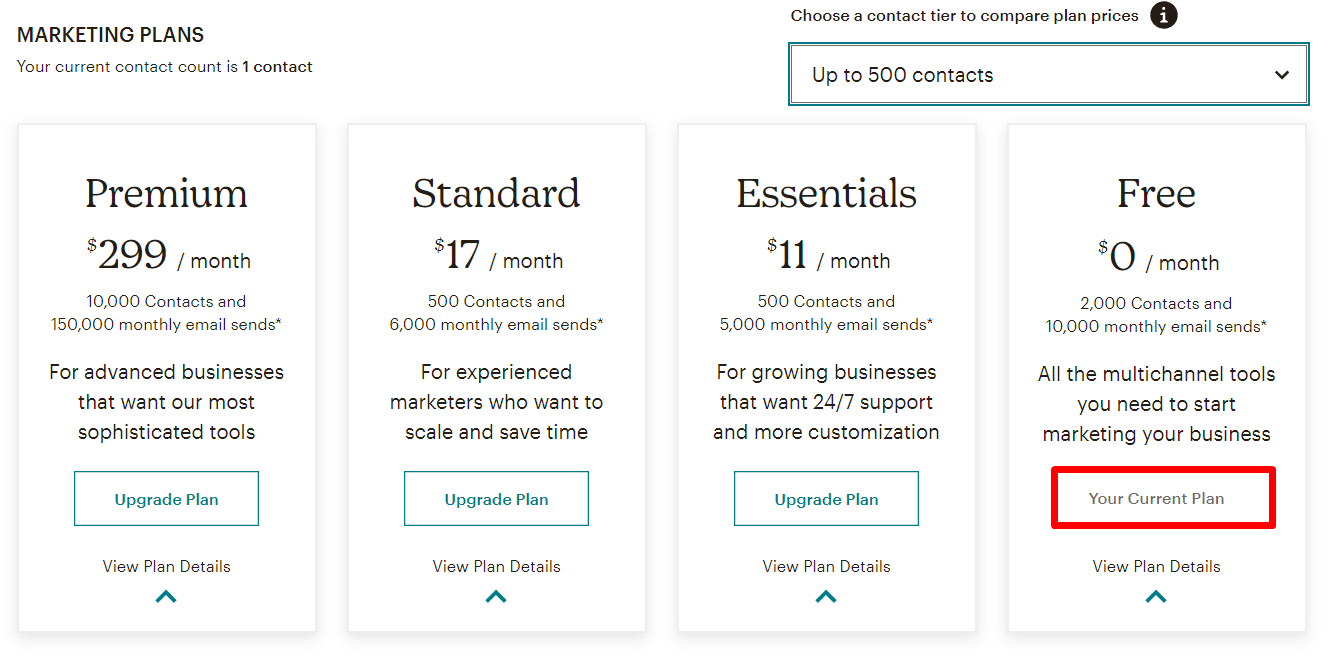Open View Plan Details under Free
Screen dimensions: 1328x664
click(x=1156, y=566)
